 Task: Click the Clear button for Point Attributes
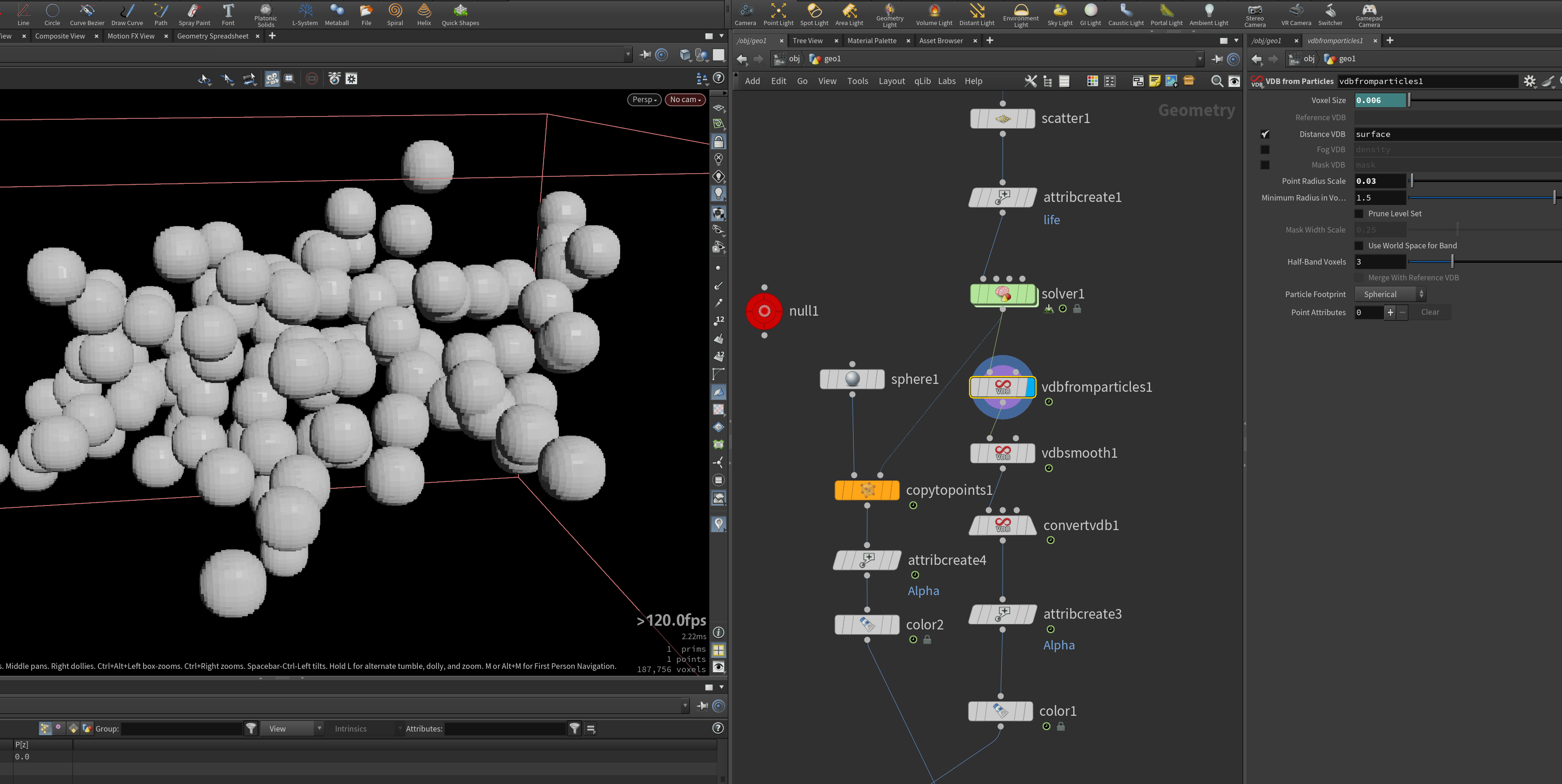pyautogui.click(x=1429, y=312)
